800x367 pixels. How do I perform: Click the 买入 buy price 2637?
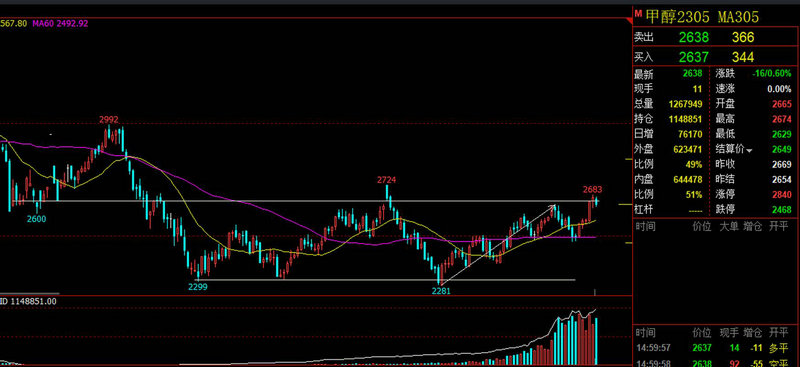[x=694, y=57]
